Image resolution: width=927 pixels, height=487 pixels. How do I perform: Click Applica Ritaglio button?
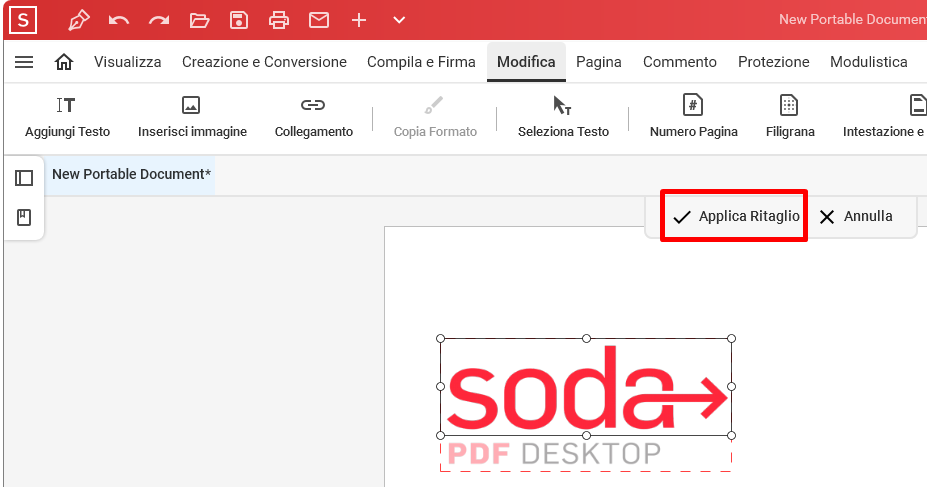coord(736,216)
